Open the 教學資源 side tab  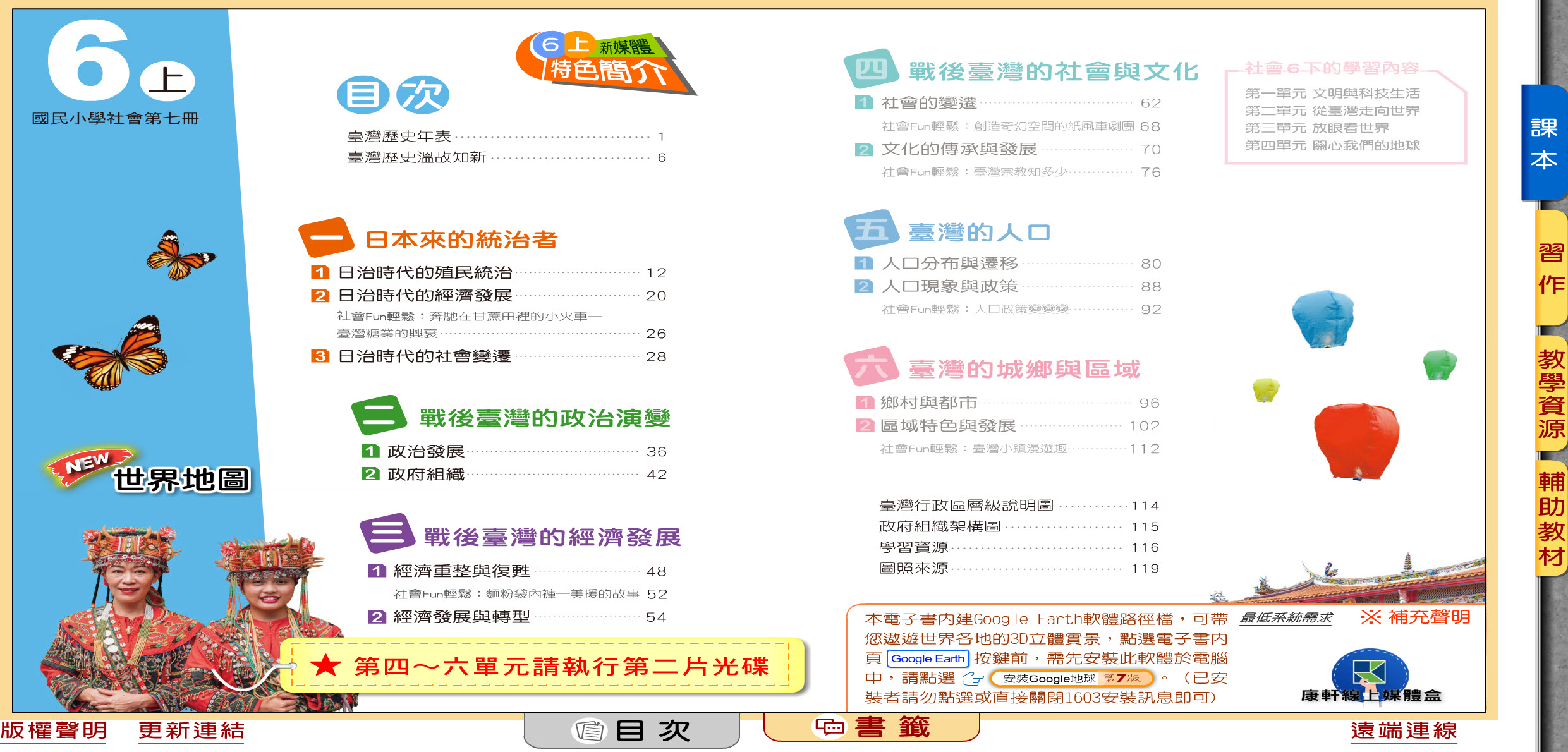pyautogui.click(x=1550, y=394)
